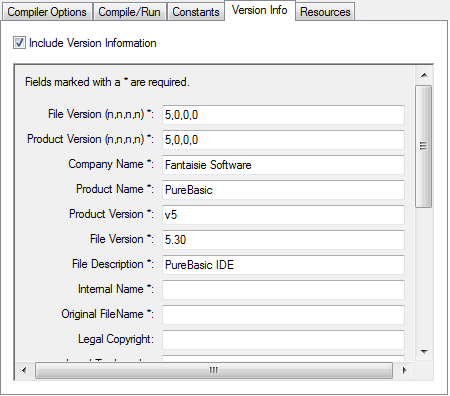This screenshot has height=396, width=450.
Task: Click the File Version field showing 5.30
Action: [283, 240]
